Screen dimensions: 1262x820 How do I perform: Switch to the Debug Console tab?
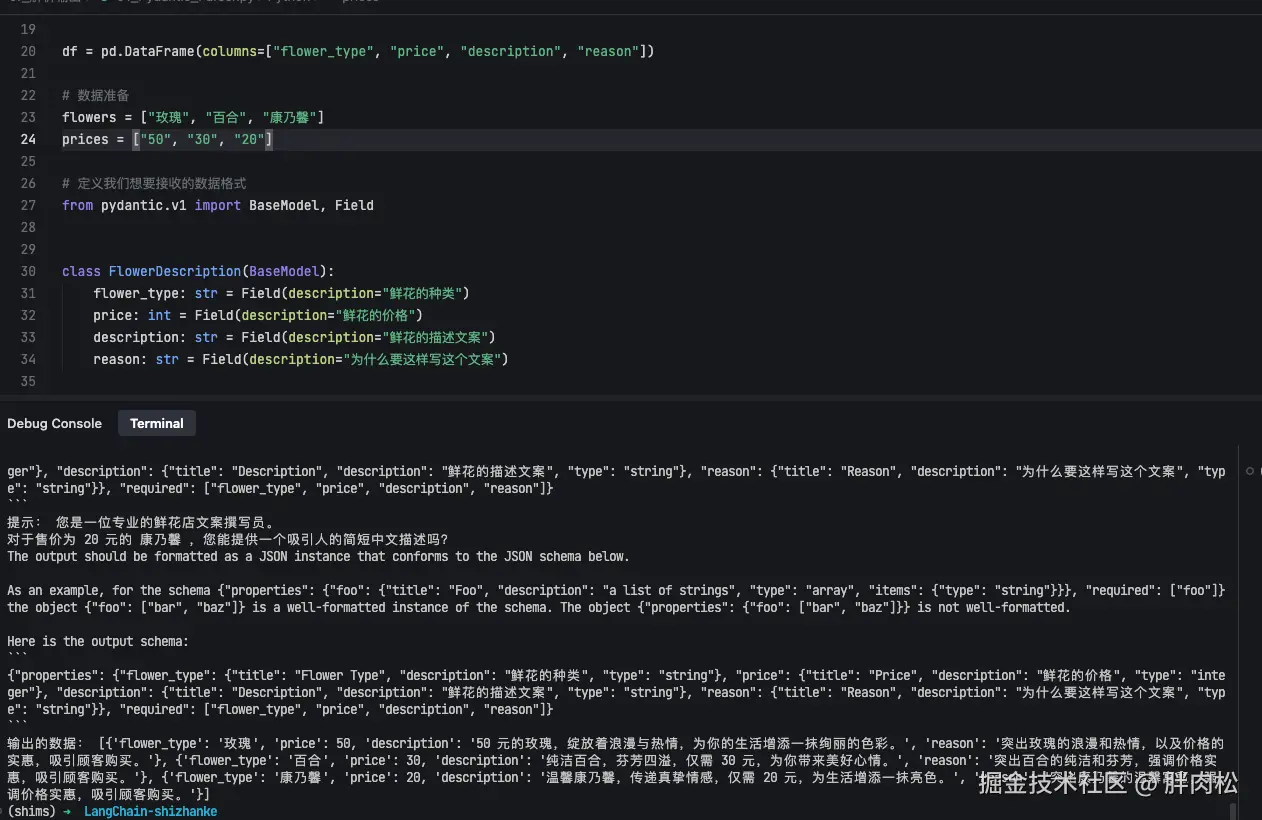coord(54,424)
